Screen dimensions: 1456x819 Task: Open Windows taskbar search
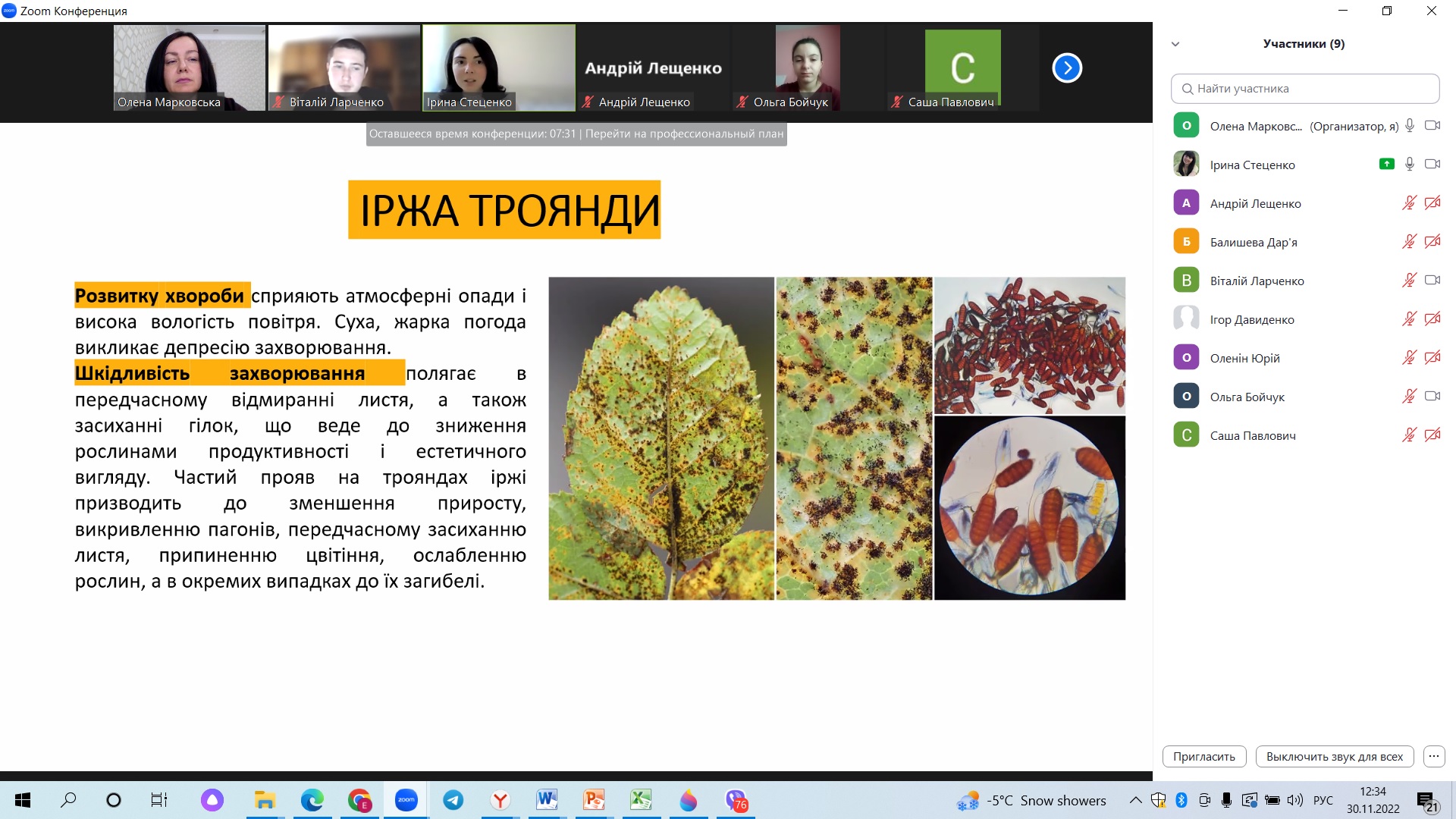pos(68,800)
